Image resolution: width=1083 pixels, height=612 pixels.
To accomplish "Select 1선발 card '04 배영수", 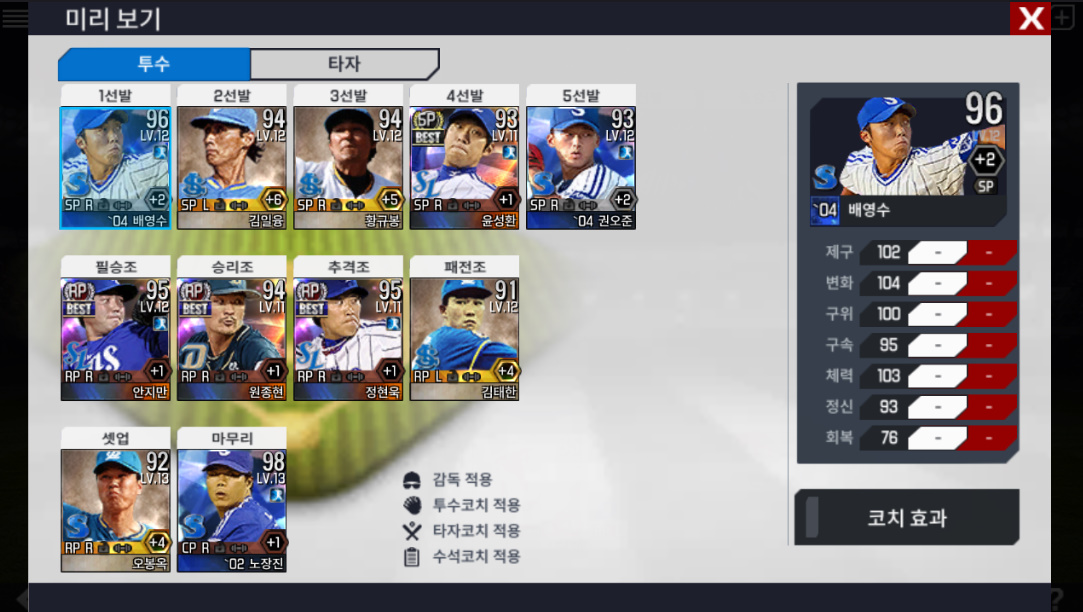I will pyautogui.click(x=115, y=168).
